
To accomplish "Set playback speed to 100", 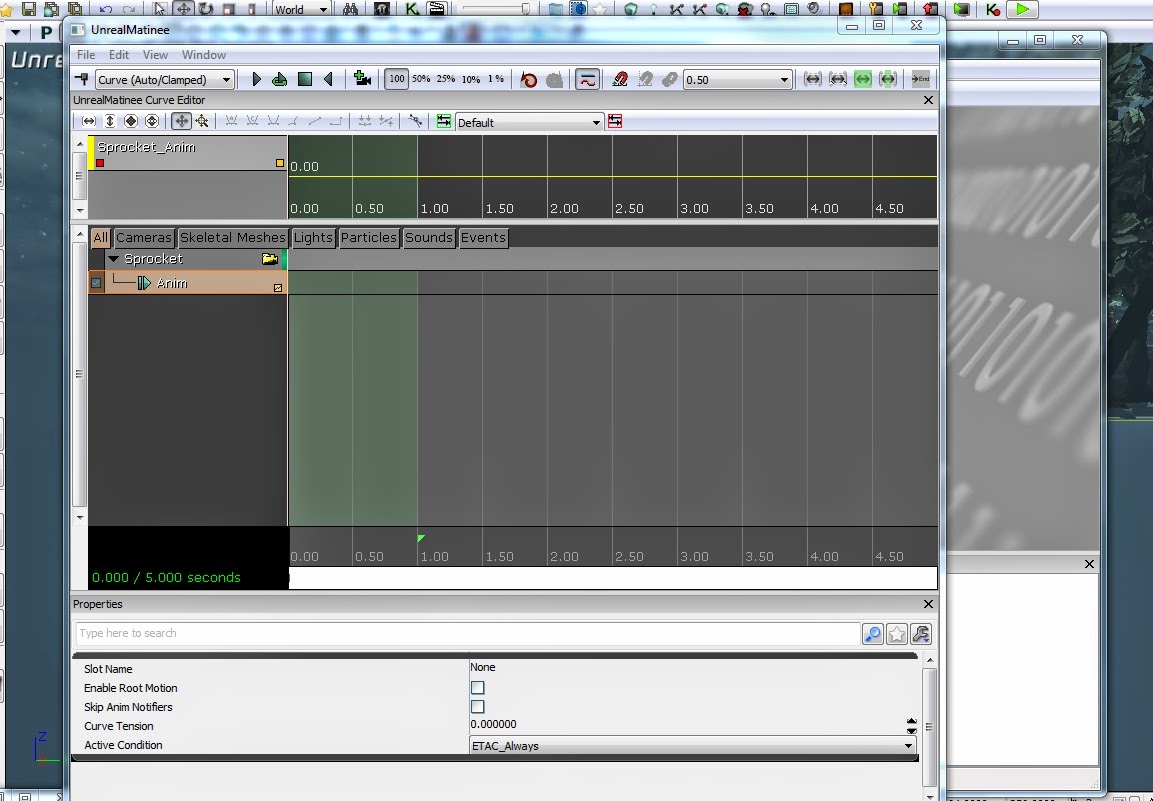I will click(396, 79).
